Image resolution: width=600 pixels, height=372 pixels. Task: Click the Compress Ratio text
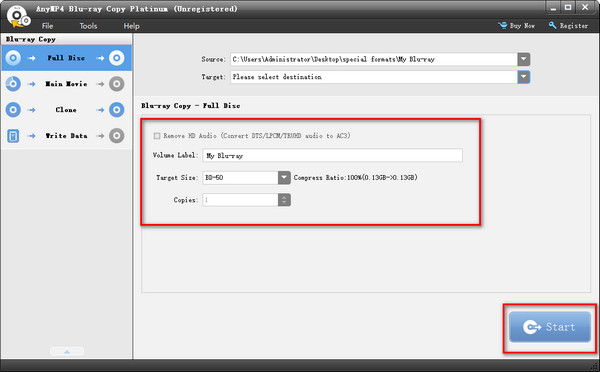355,178
